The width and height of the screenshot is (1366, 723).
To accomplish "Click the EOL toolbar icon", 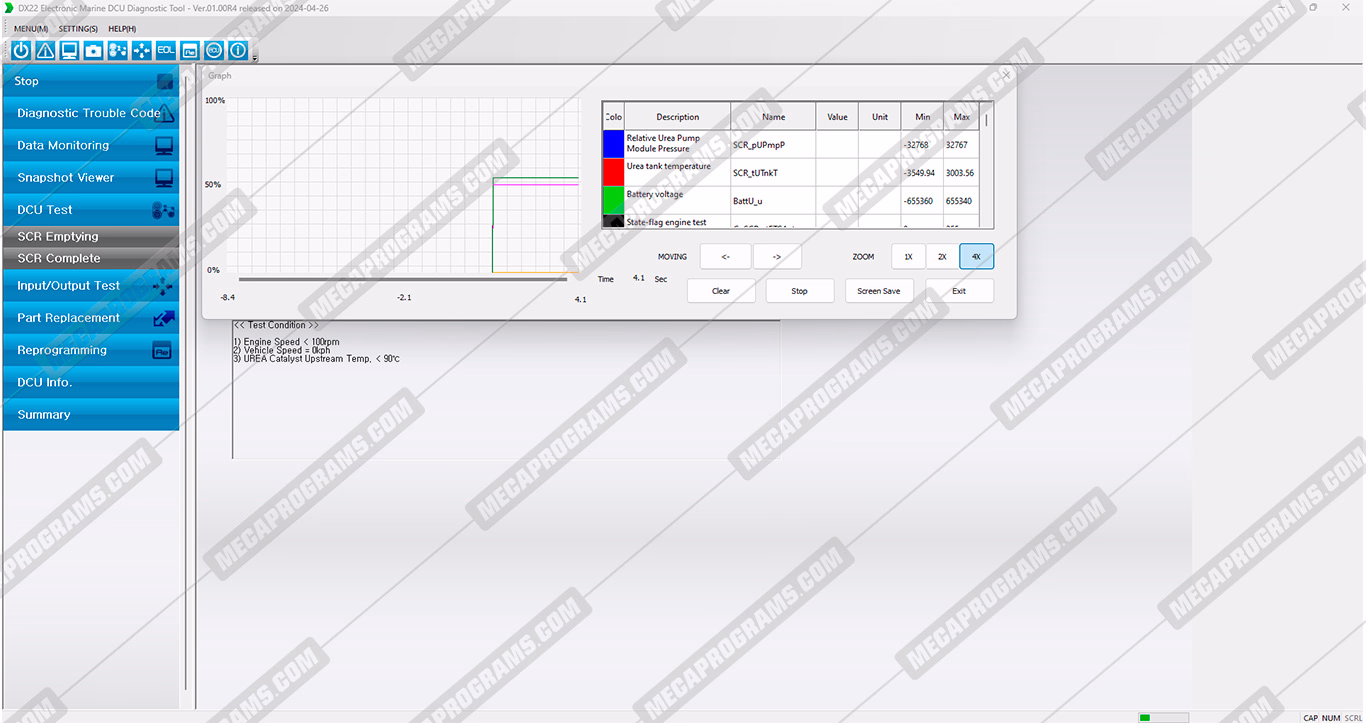I will [x=165, y=50].
